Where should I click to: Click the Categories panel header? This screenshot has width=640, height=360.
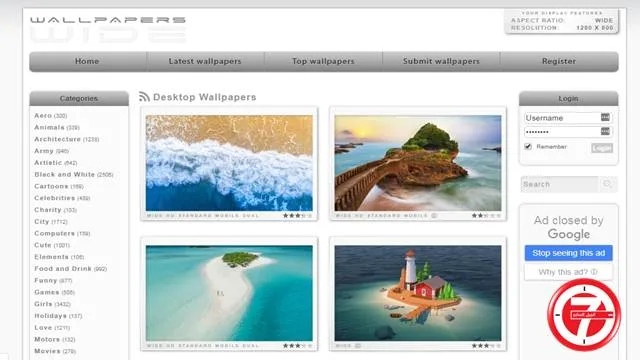[x=79, y=98]
